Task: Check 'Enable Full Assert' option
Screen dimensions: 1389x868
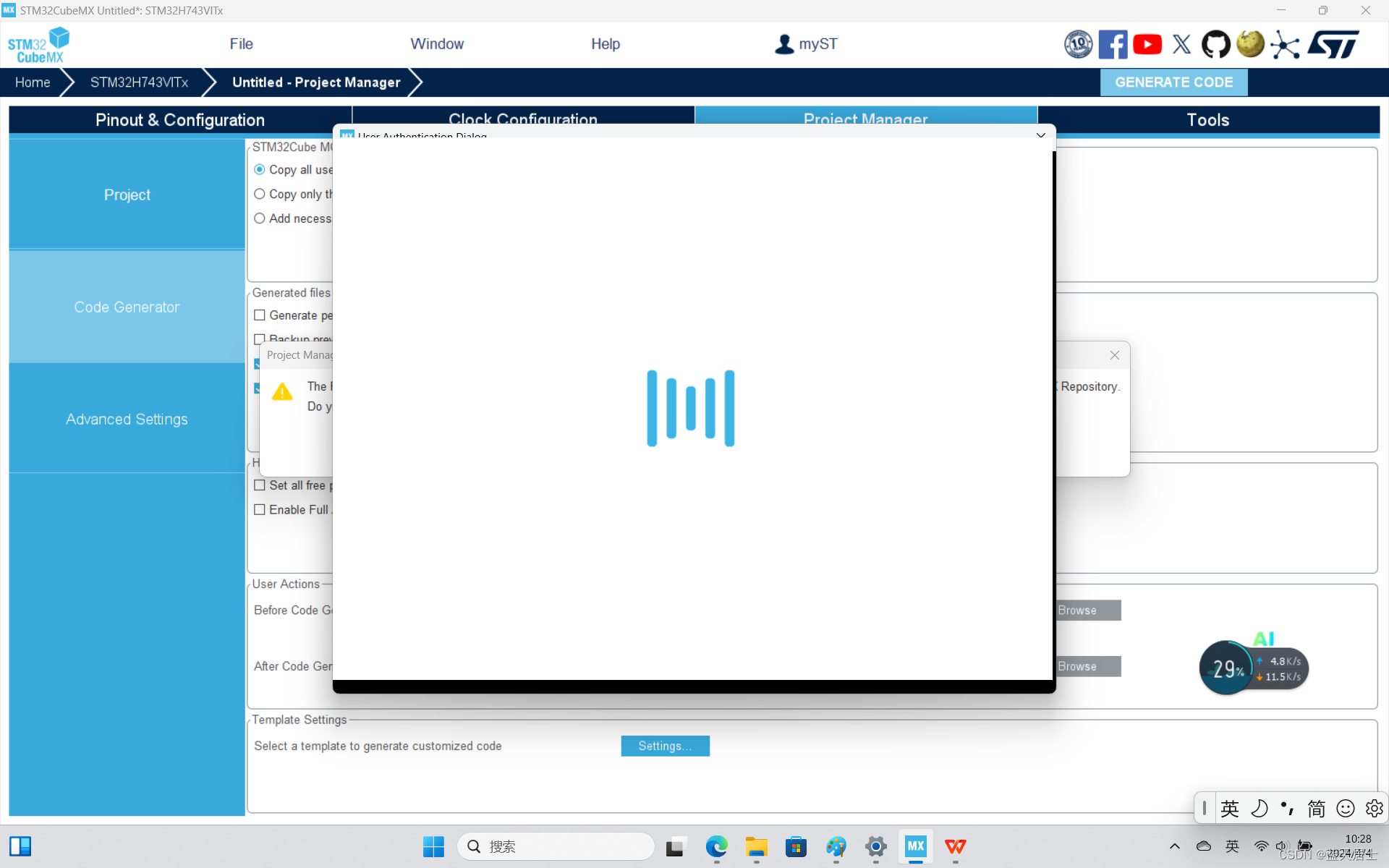Action: click(x=260, y=510)
